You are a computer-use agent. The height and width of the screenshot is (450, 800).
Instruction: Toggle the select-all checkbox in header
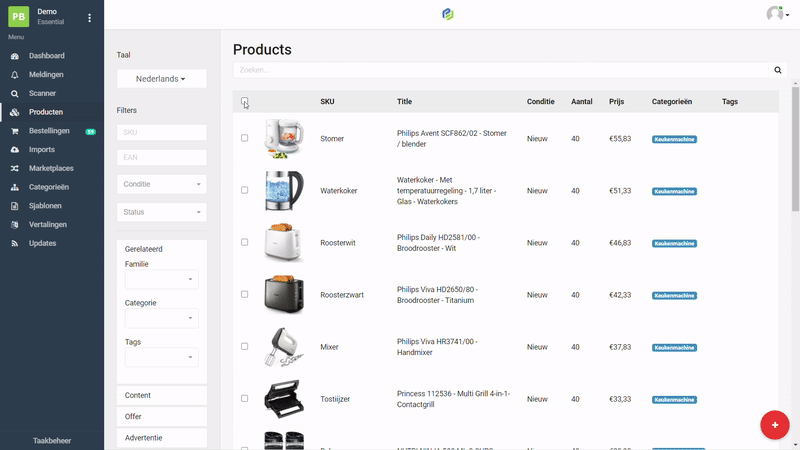[244, 101]
